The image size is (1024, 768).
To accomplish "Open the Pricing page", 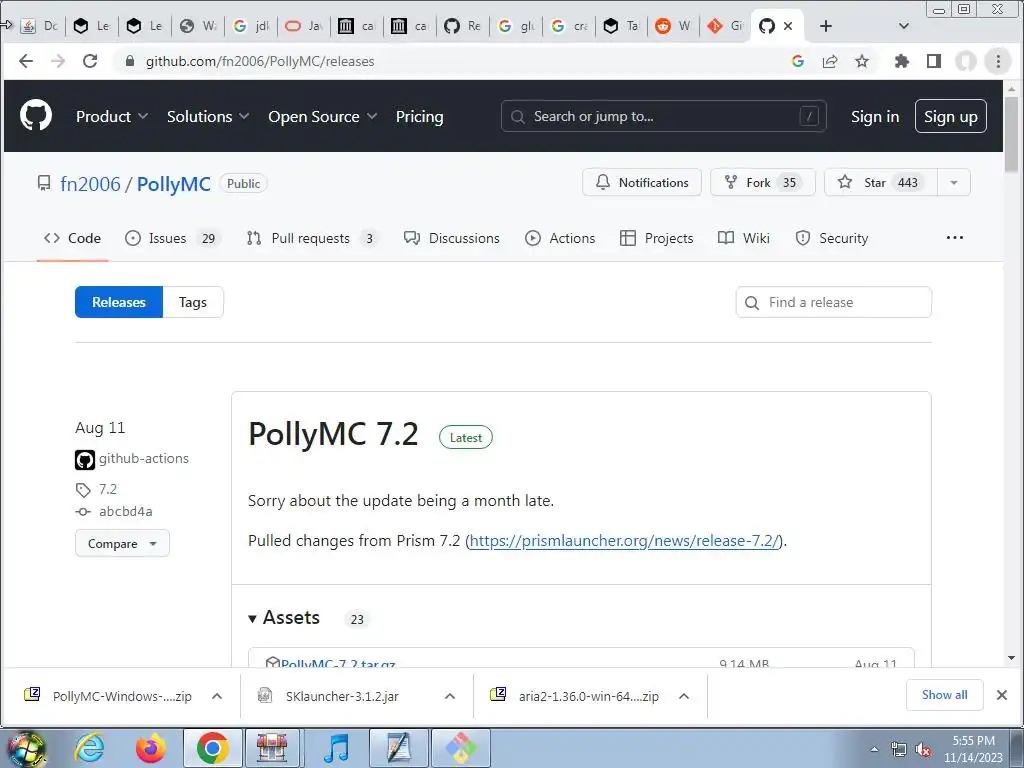I will point(419,116).
